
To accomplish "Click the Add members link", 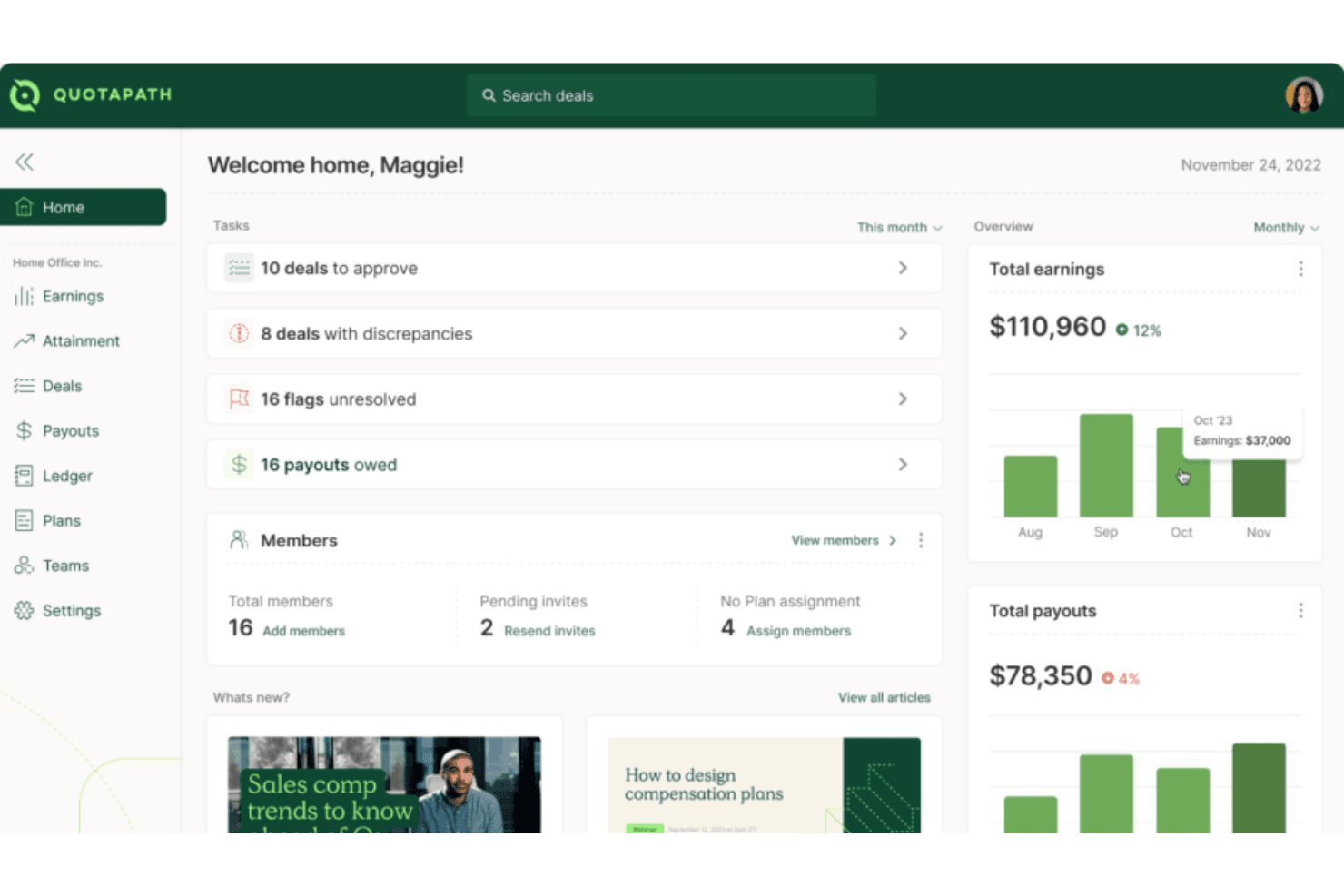I will pyautogui.click(x=303, y=631).
